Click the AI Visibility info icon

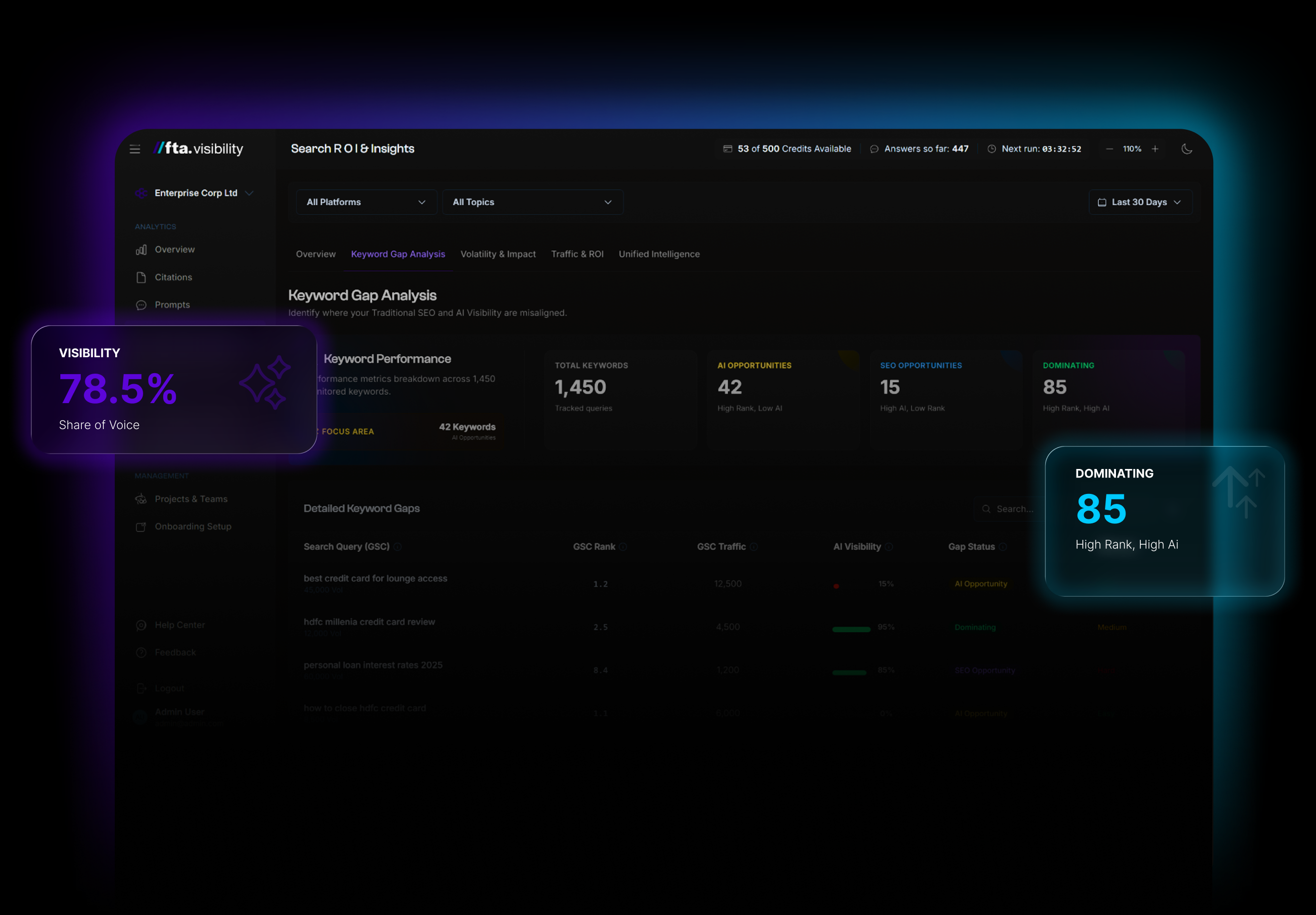(889, 547)
